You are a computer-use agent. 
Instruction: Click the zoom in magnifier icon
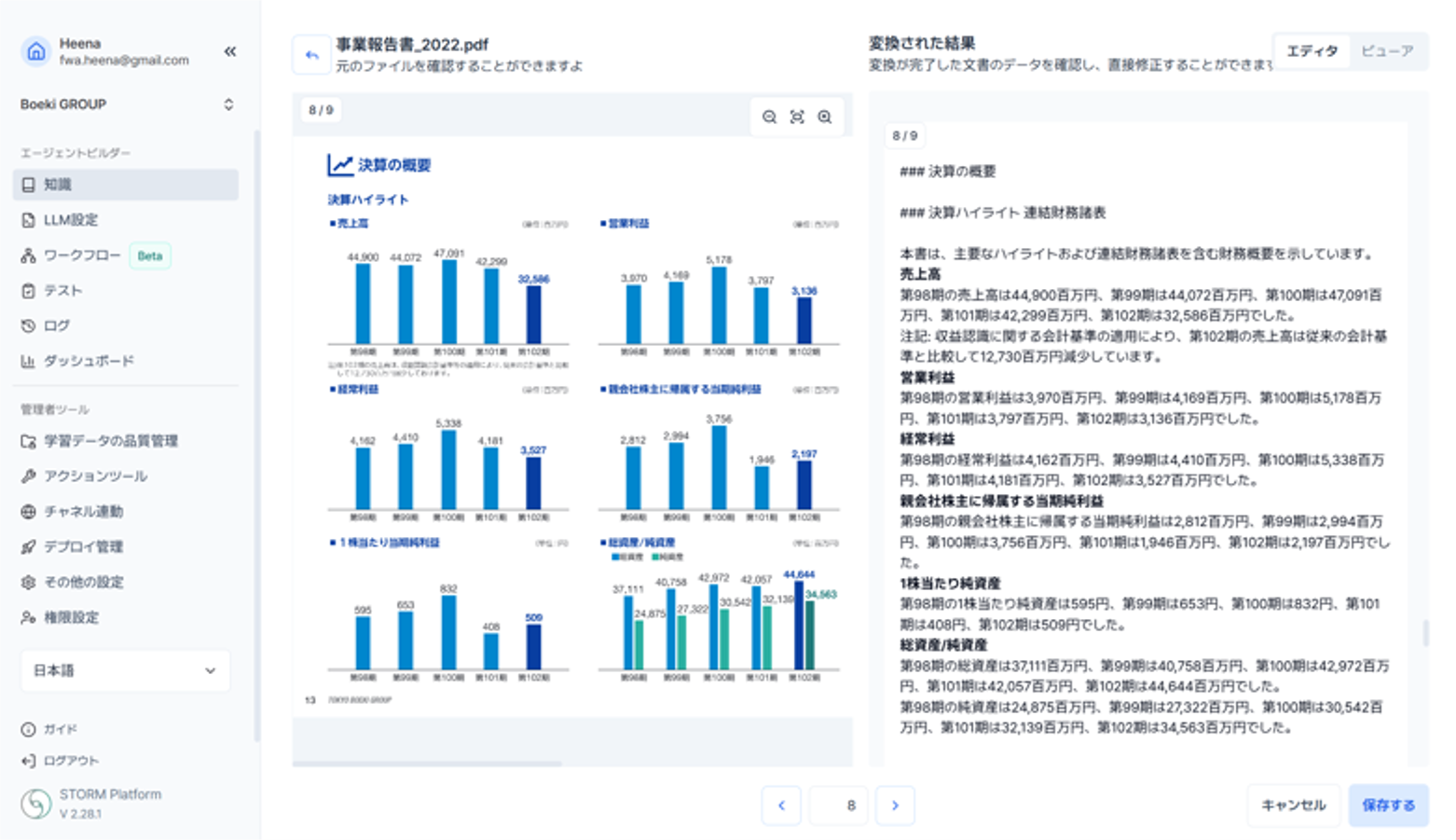click(825, 117)
